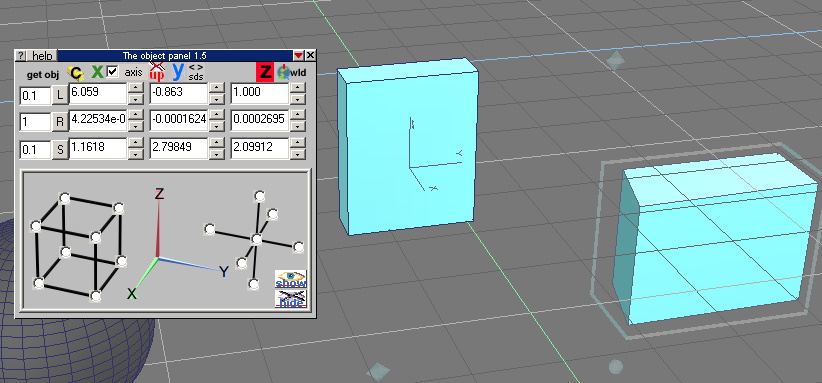
Task: Select the blue Y axis icon
Action: (178, 72)
